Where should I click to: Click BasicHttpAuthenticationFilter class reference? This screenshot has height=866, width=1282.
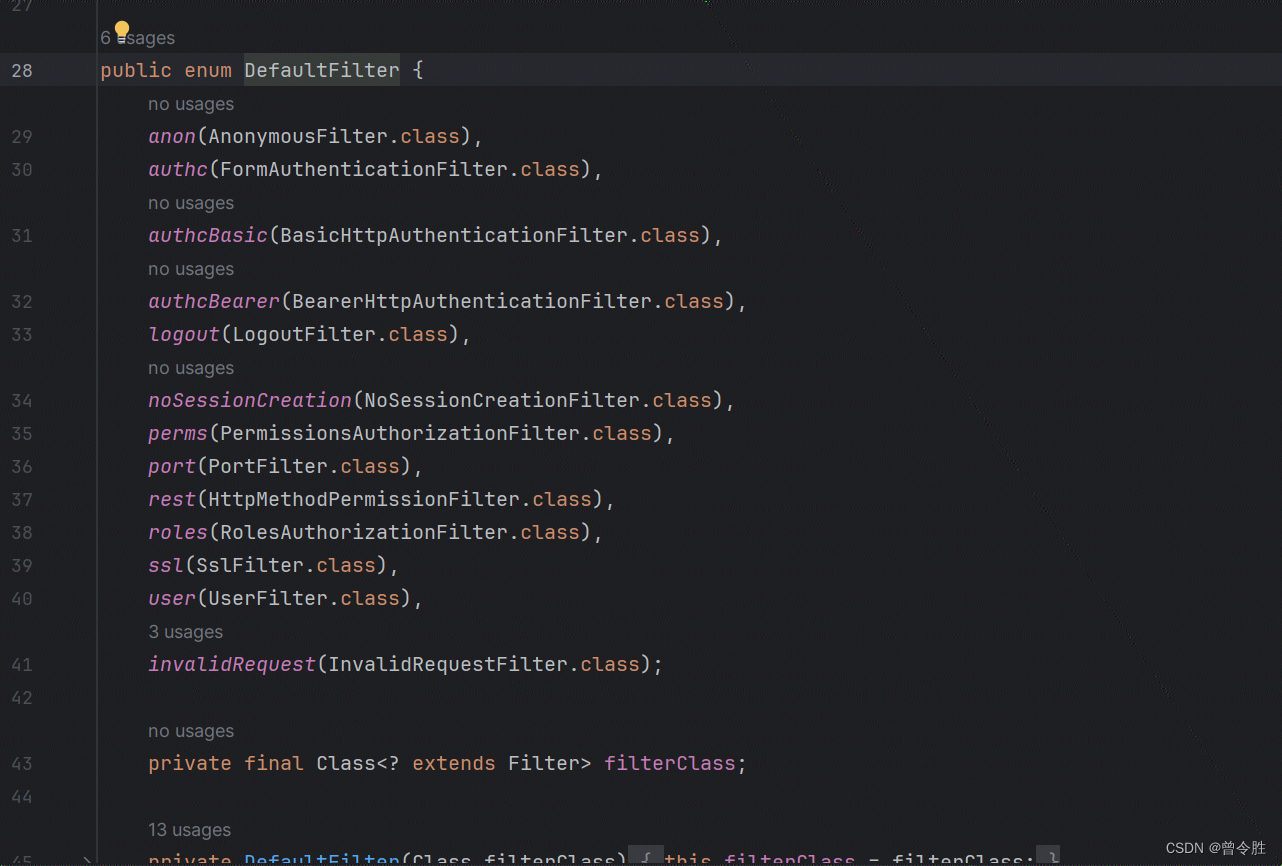click(x=454, y=235)
